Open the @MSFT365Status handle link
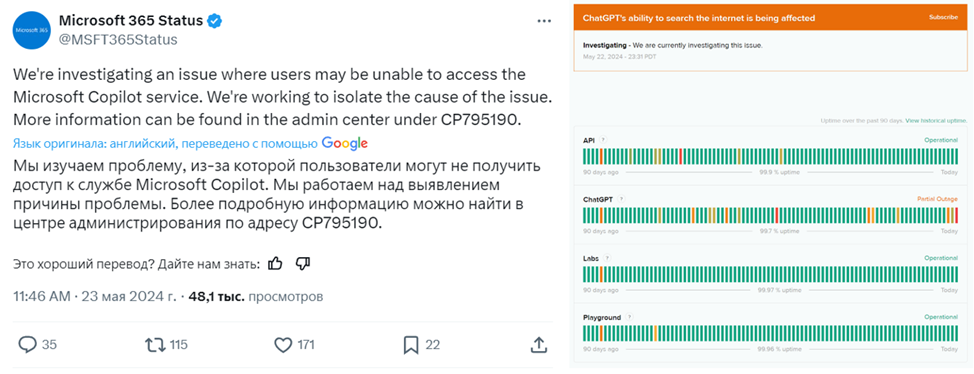The image size is (974, 374). click(118, 40)
